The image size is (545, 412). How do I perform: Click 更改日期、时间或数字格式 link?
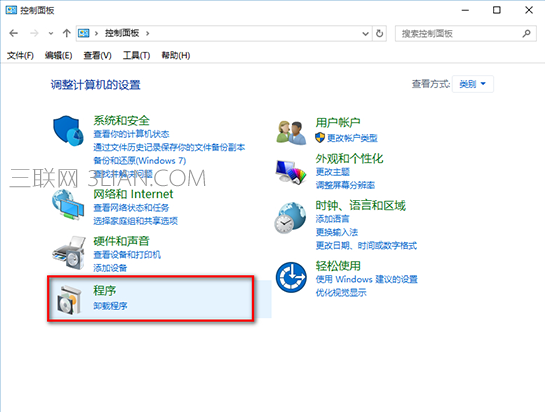click(366, 245)
